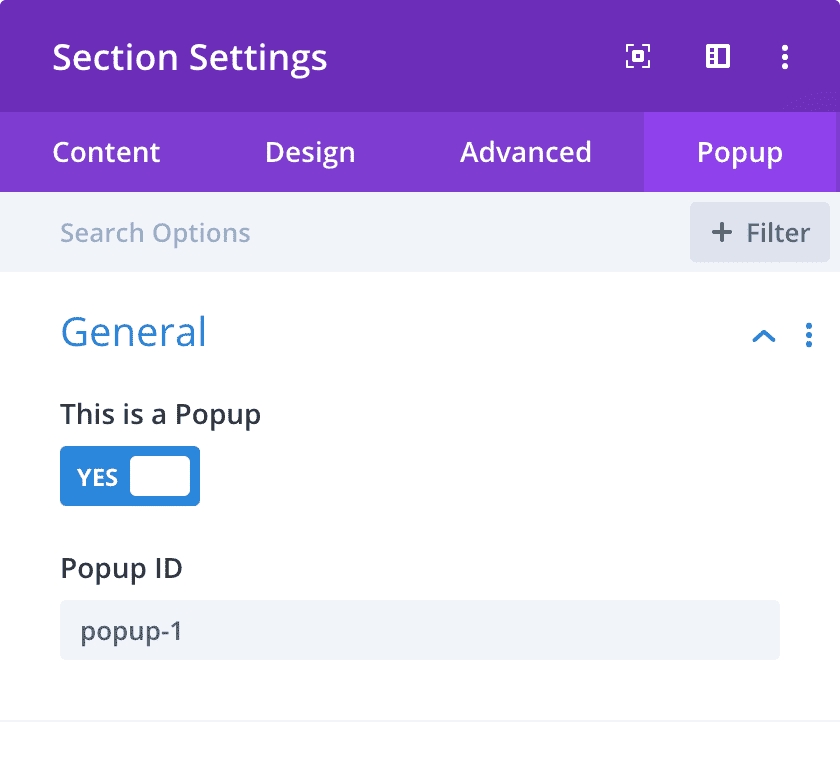Open the Design tab

click(310, 152)
